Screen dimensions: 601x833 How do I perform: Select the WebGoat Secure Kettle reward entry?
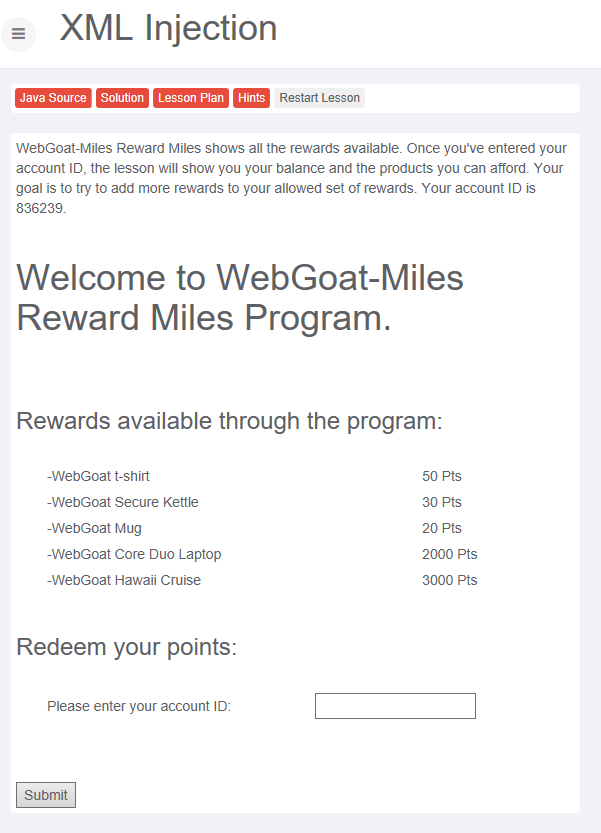(122, 502)
